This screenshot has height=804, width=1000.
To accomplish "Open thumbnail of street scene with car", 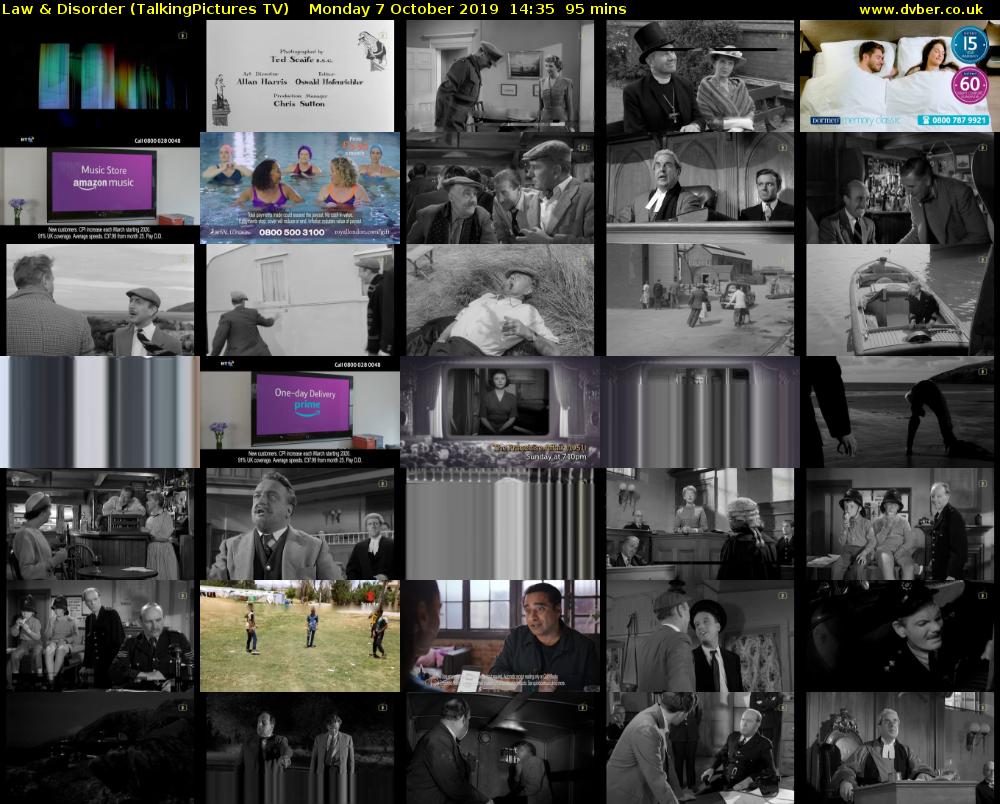I will pyautogui.click(x=700, y=300).
